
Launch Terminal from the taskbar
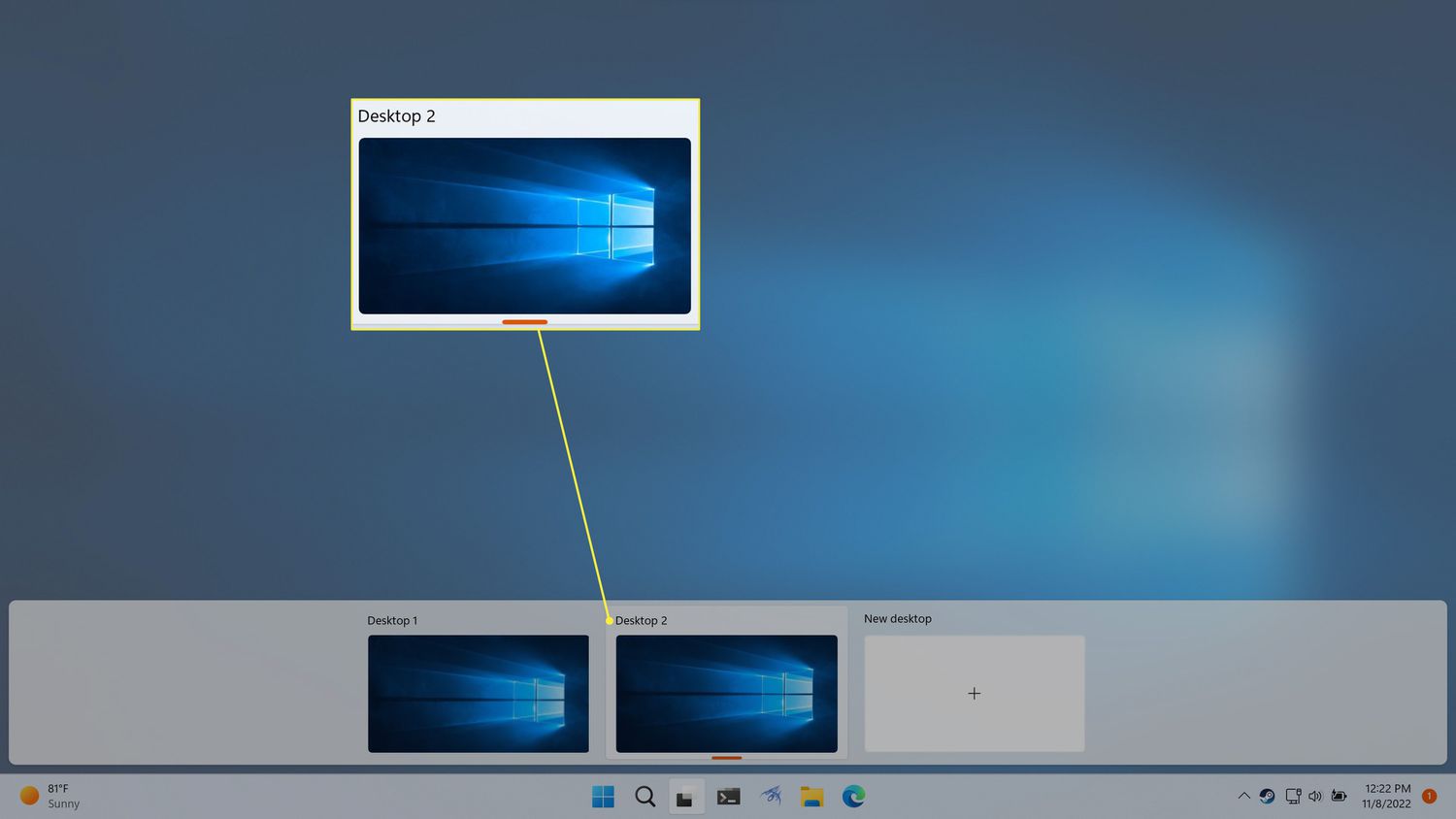click(728, 797)
